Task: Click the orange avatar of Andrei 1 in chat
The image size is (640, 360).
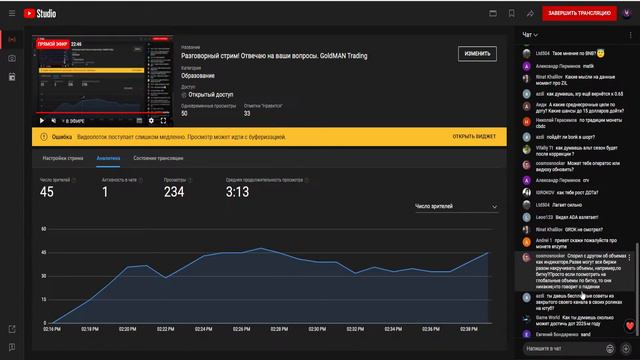Action: pos(527,242)
